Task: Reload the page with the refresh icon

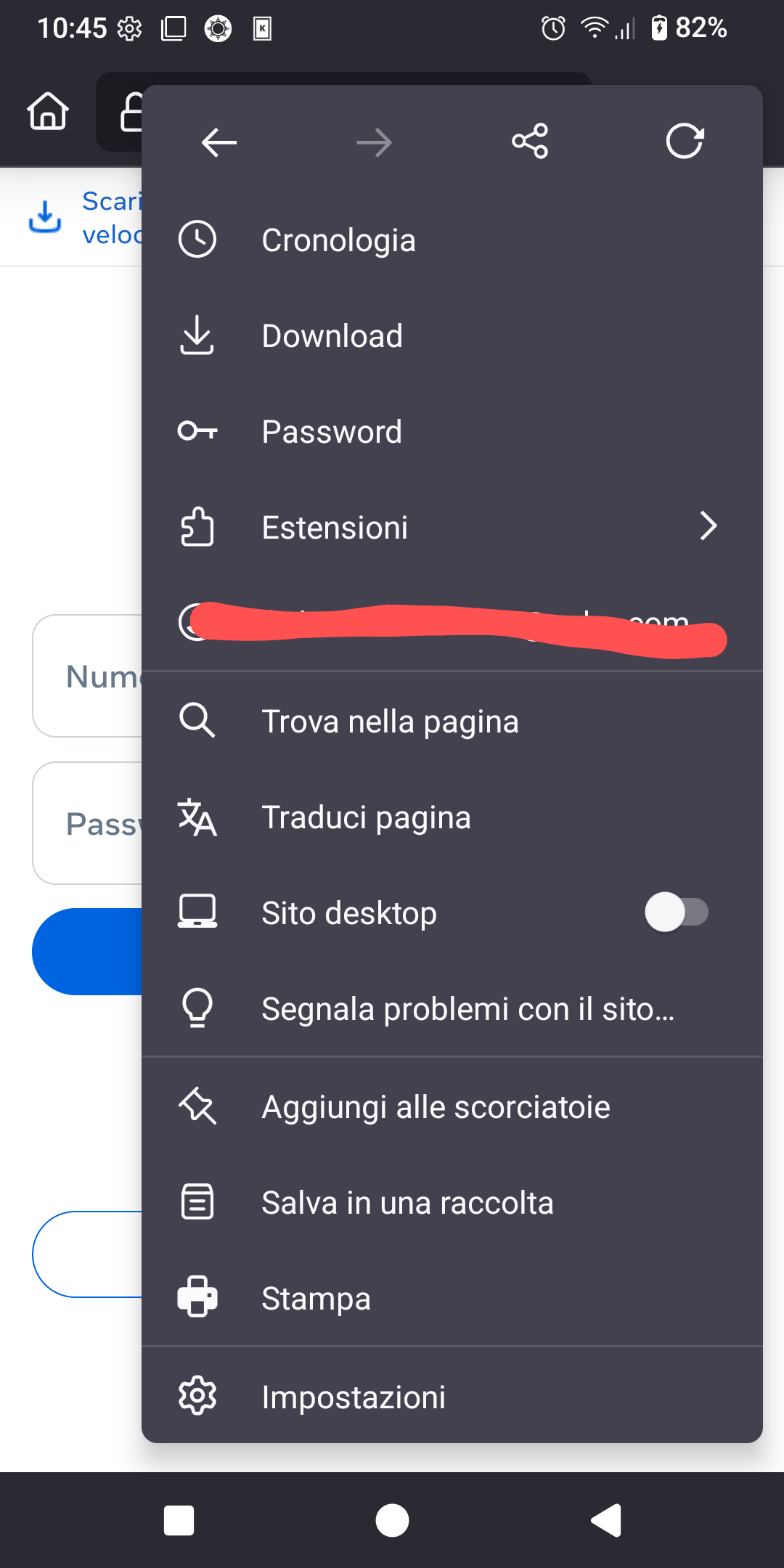Action: [685, 142]
